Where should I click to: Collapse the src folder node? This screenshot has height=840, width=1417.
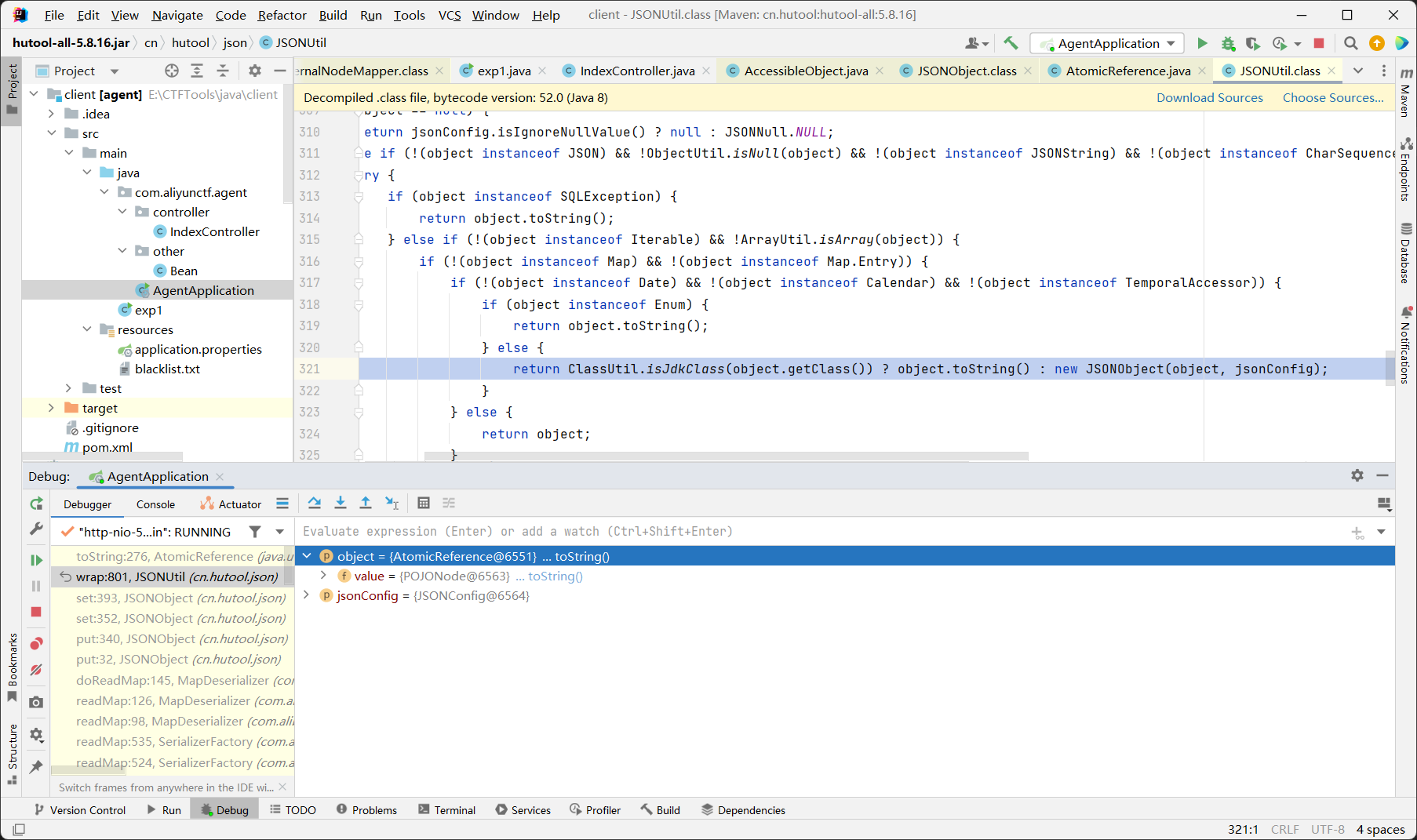click(x=52, y=133)
